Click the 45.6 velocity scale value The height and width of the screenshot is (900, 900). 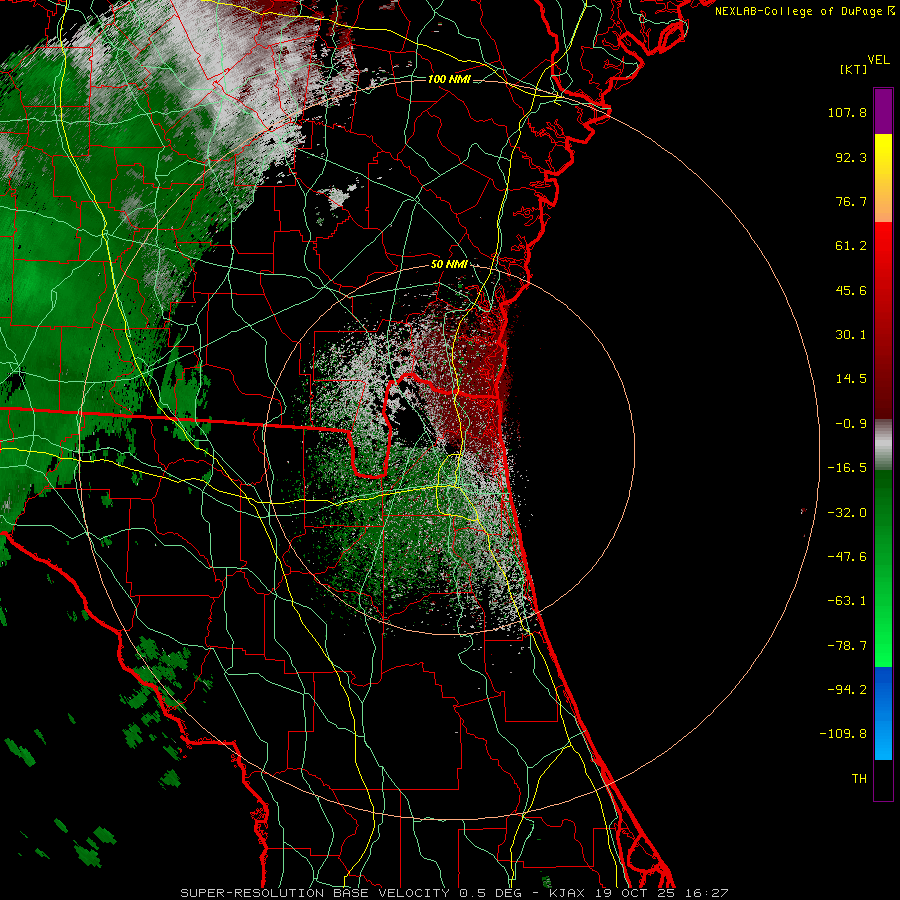[x=851, y=290]
